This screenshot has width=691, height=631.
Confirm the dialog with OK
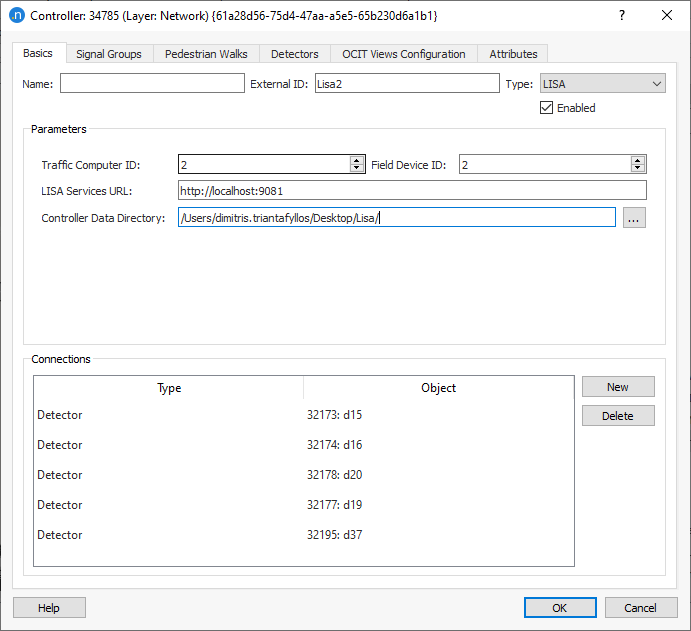(560, 608)
